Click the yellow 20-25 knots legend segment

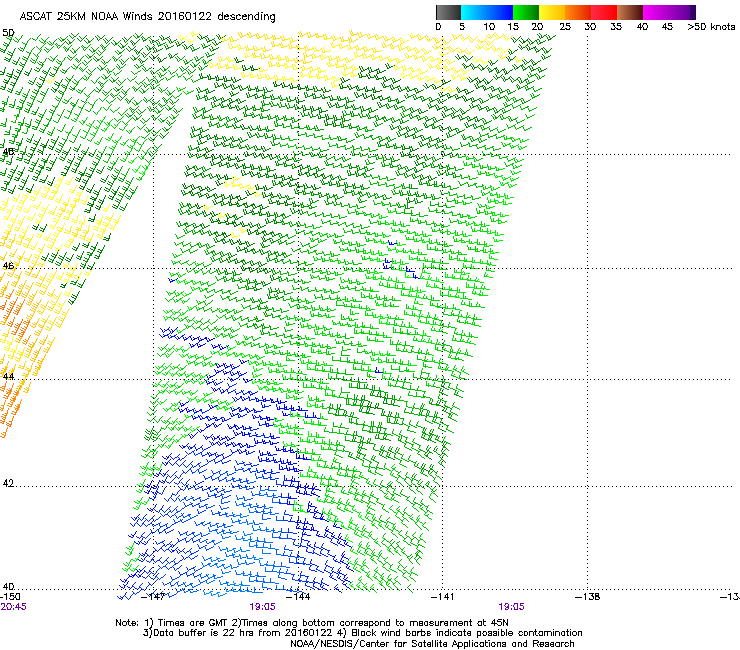[552, 12]
